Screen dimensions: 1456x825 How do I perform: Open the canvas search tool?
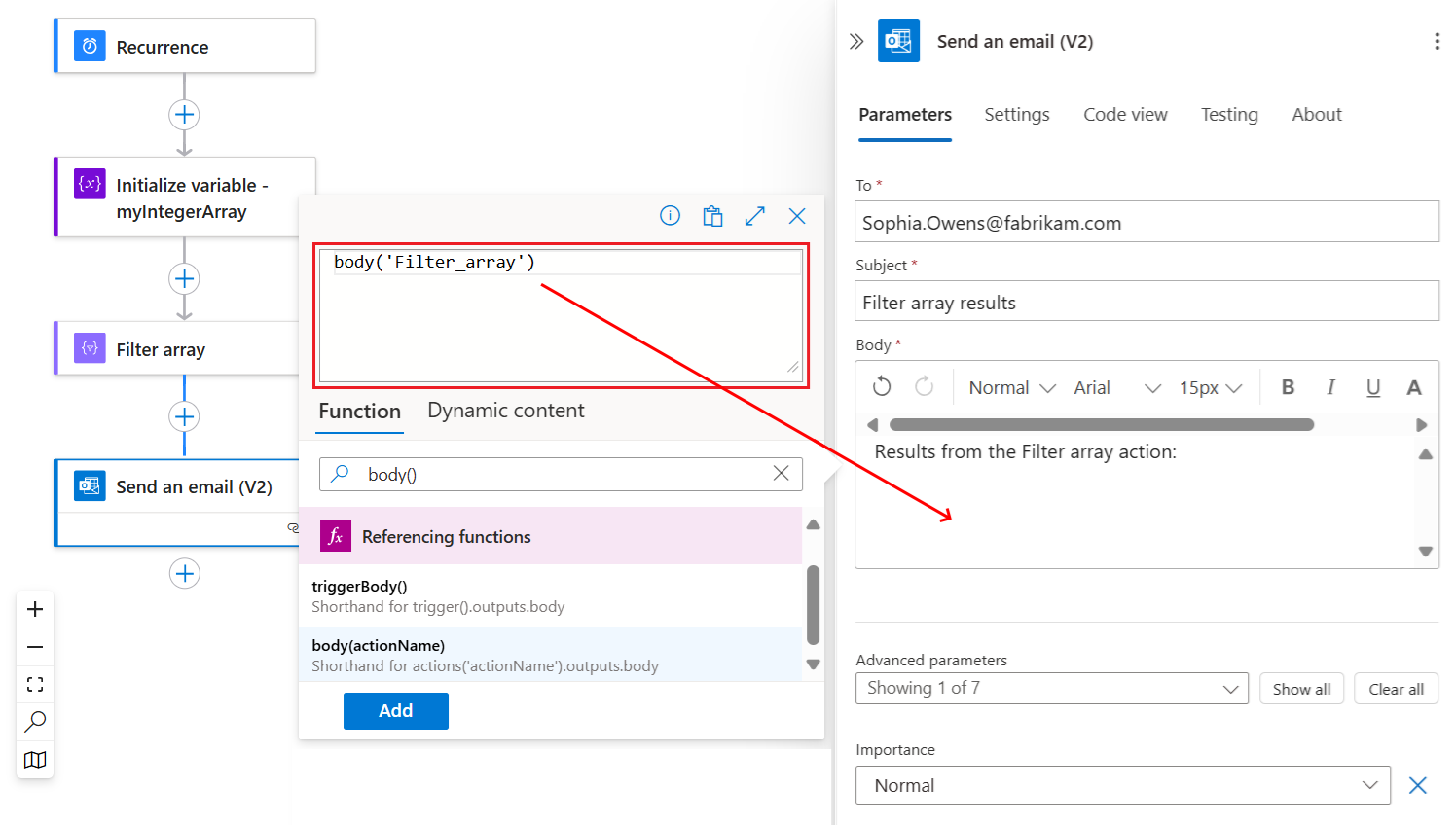35,722
